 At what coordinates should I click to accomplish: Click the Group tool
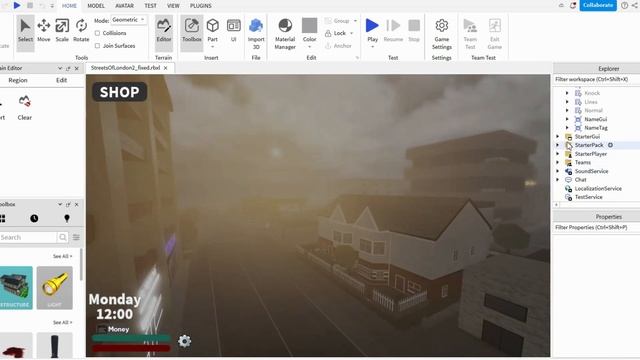[x=338, y=20]
